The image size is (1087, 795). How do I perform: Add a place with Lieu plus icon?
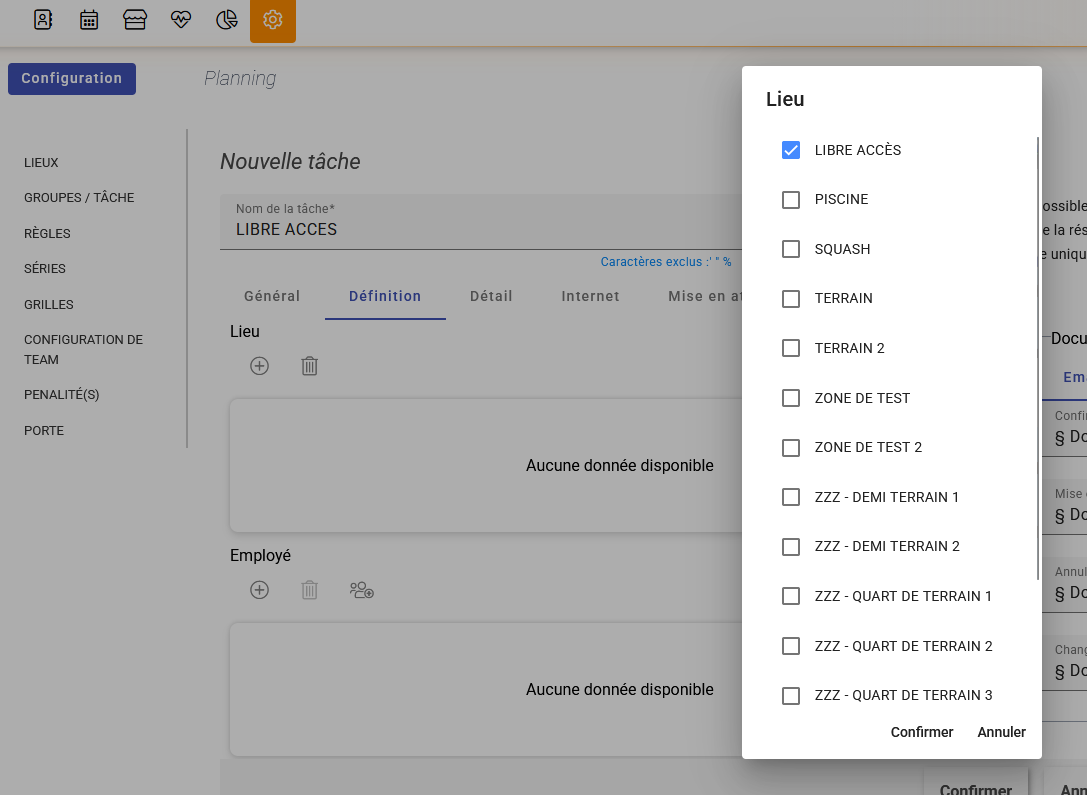(259, 366)
